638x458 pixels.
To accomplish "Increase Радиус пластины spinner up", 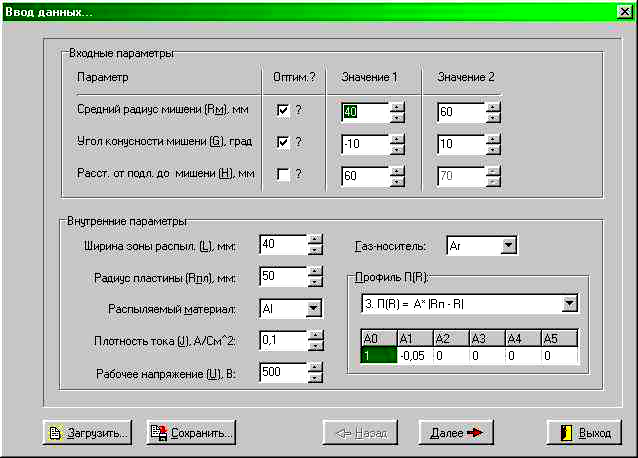I will pyautogui.click(x=315, y=272).
